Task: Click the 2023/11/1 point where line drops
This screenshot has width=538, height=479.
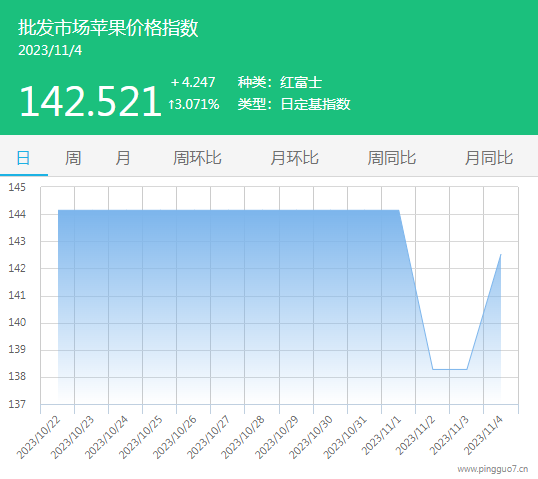Action: pos(399,210)
